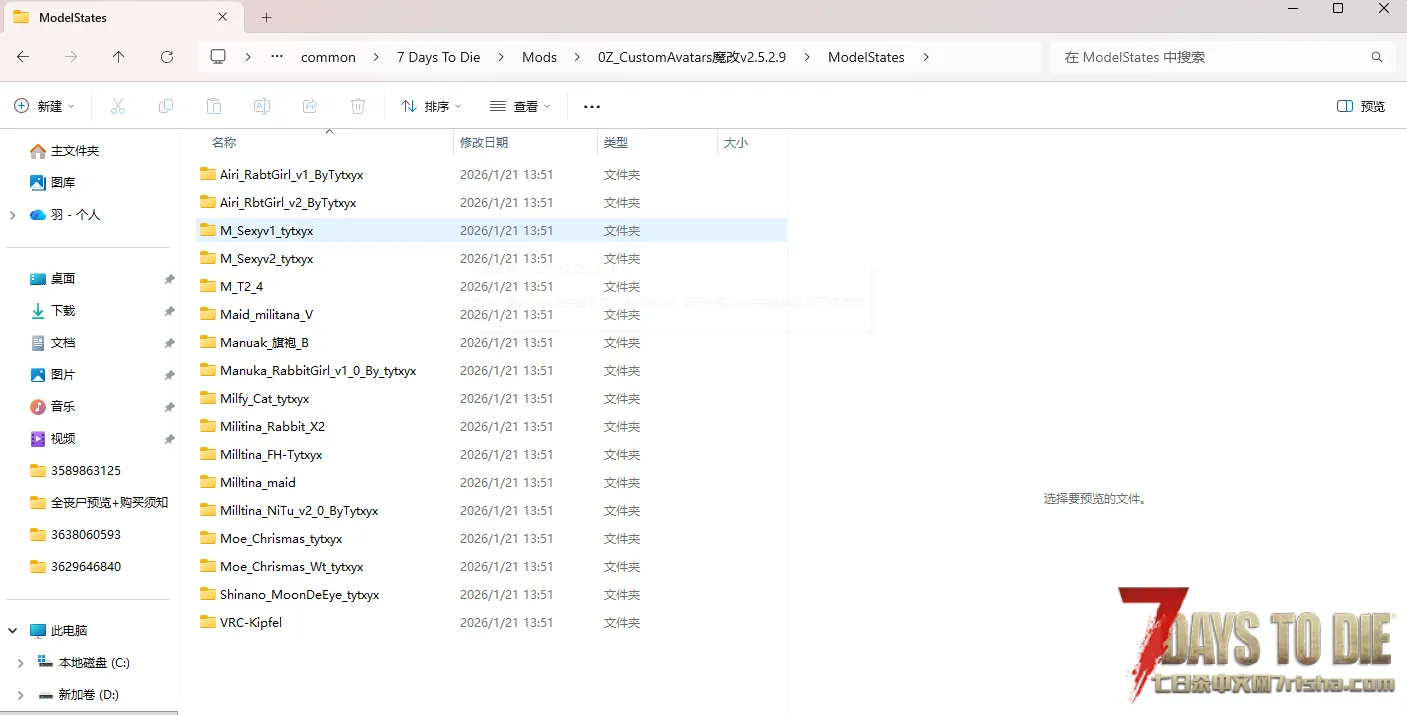Click the Delete trash can icon
This screenshot has width=1407, height=715.
[x=358, y=106]
